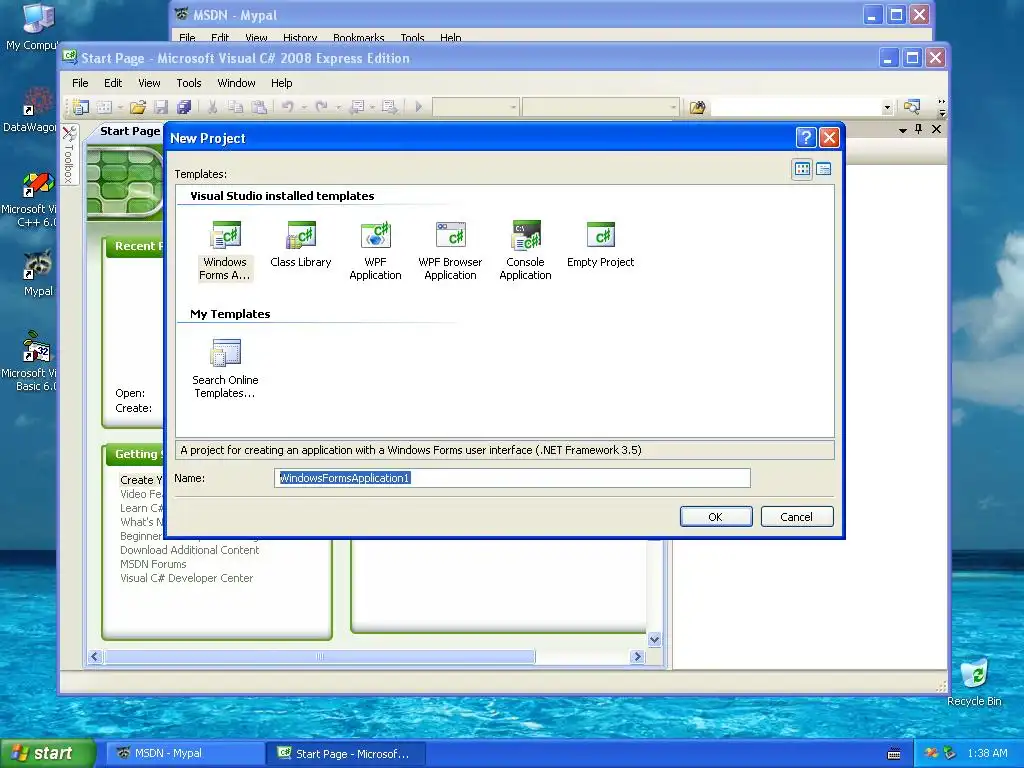Confirm the New Project dialog with OK

coord(716,517)
